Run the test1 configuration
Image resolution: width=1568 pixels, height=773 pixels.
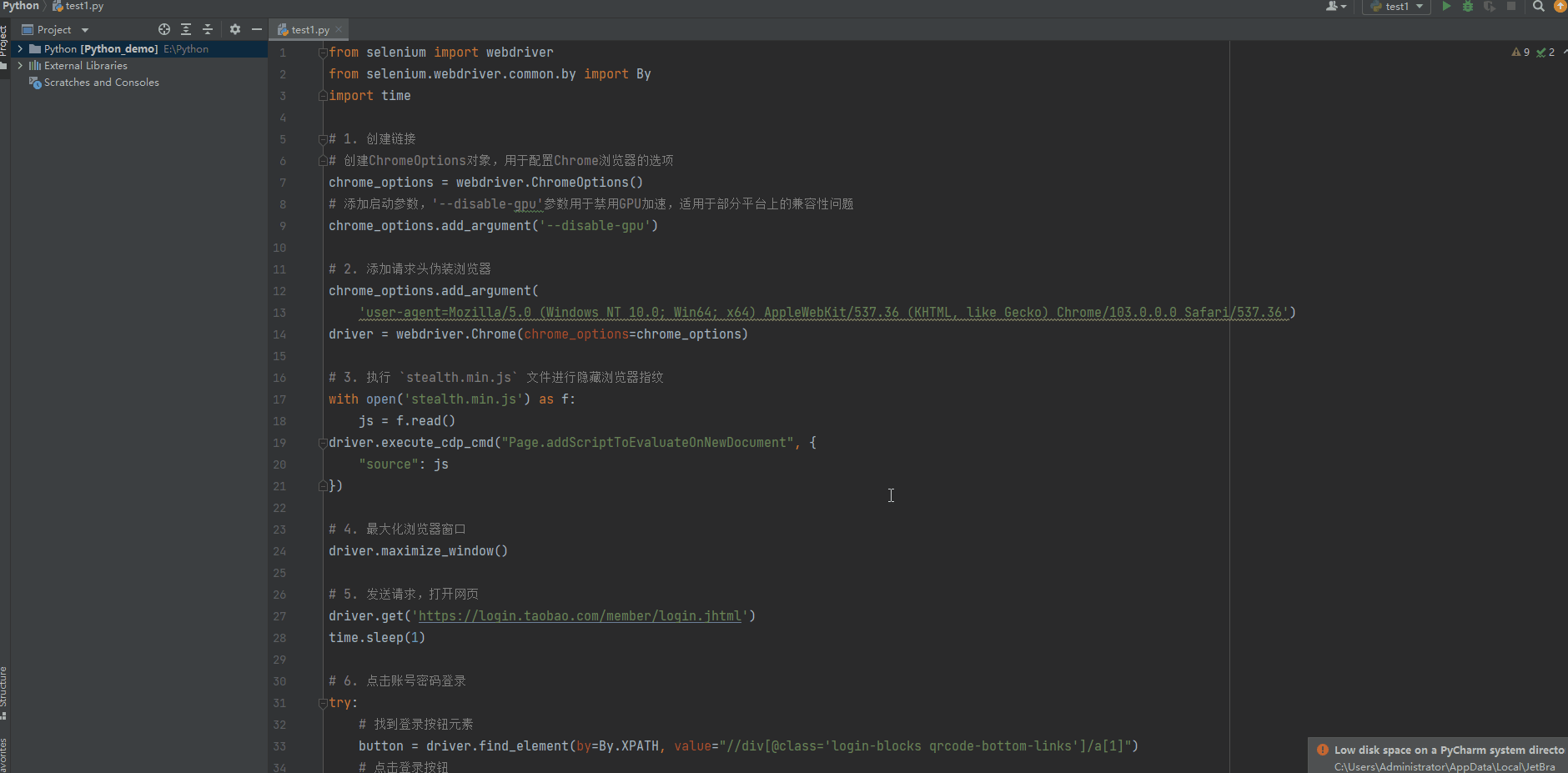click(x=1446, y=6)
